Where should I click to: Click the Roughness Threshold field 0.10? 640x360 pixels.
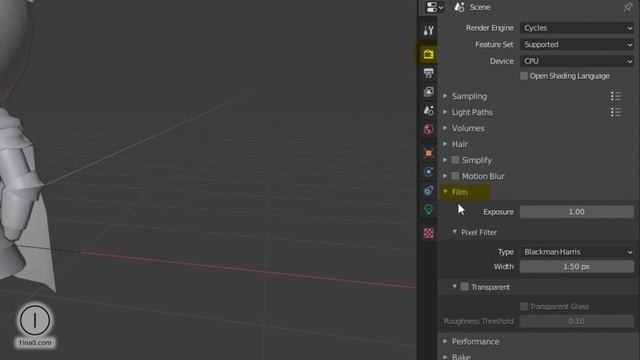577,321
